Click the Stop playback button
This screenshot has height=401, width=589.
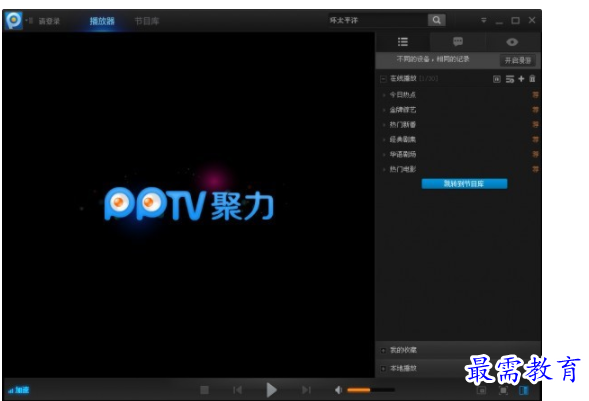[204, 390]
